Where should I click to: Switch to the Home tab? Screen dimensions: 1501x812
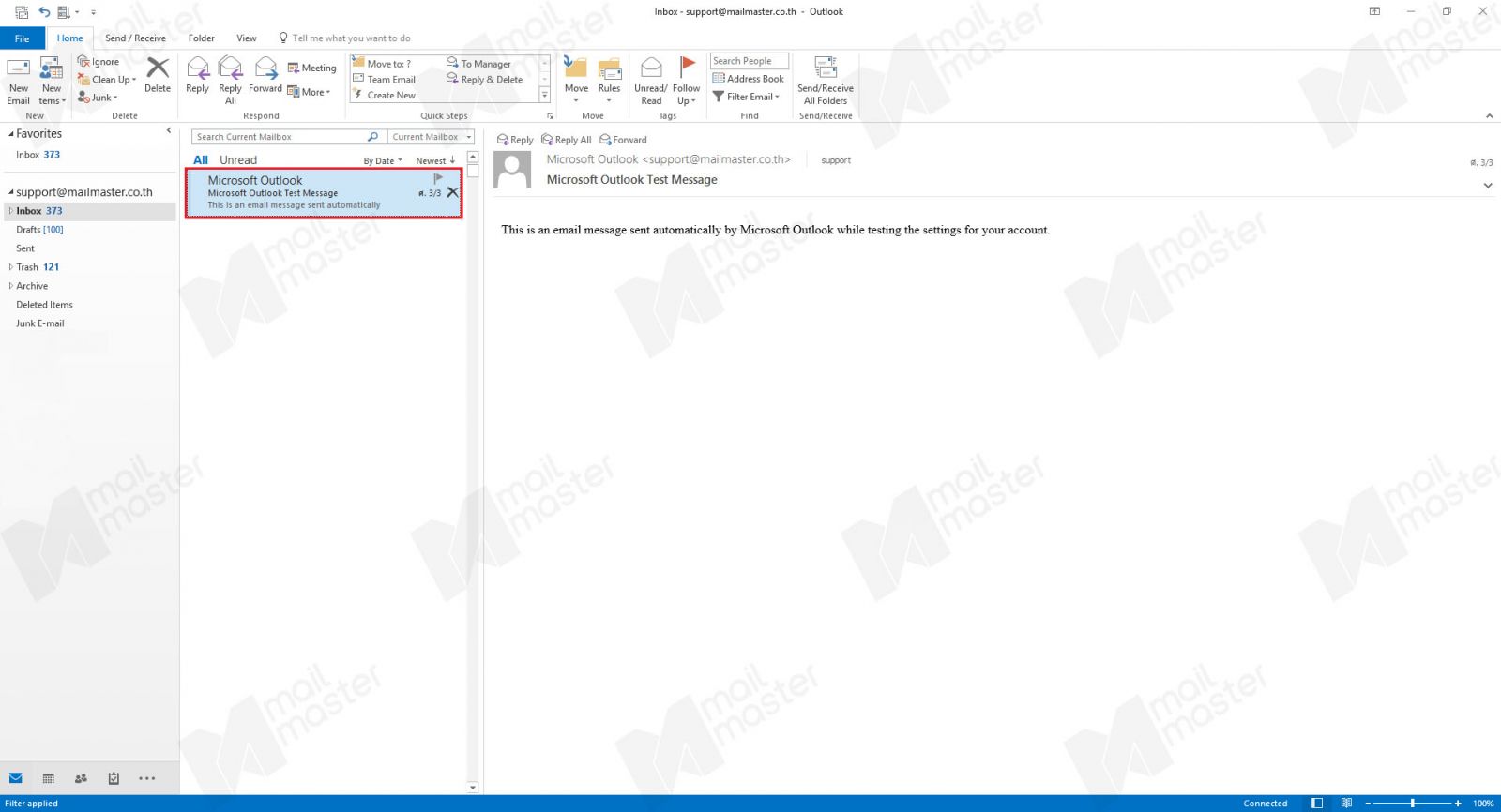point(70,38)
